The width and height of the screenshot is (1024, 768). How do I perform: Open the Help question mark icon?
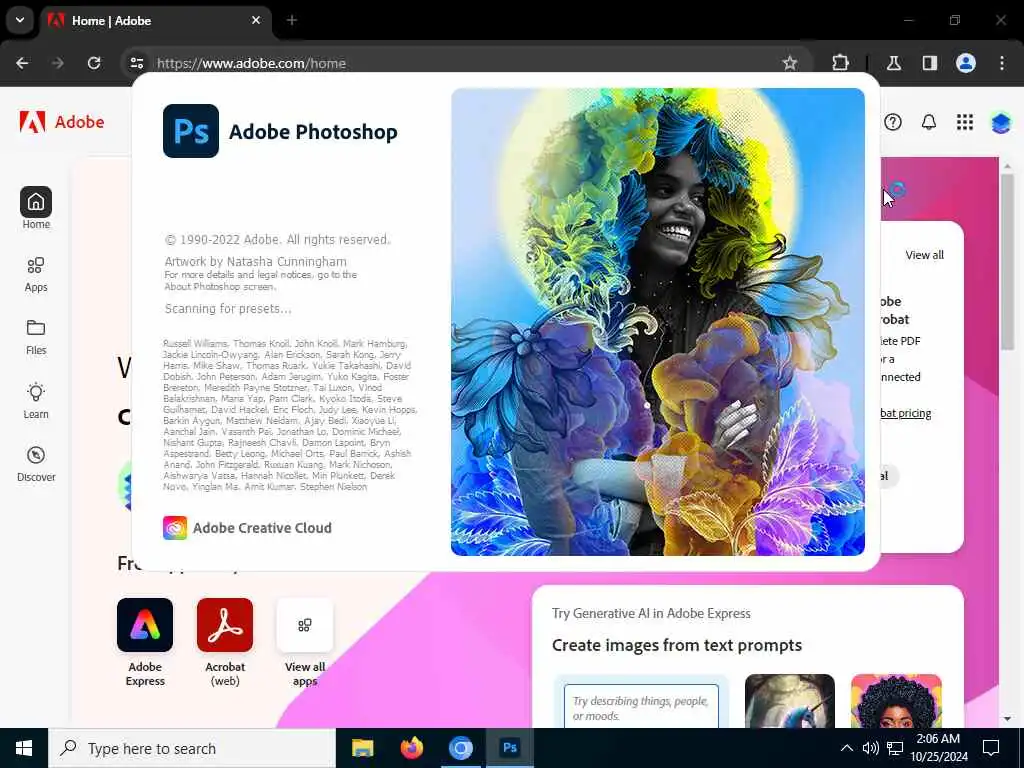[x=893, y=122]
